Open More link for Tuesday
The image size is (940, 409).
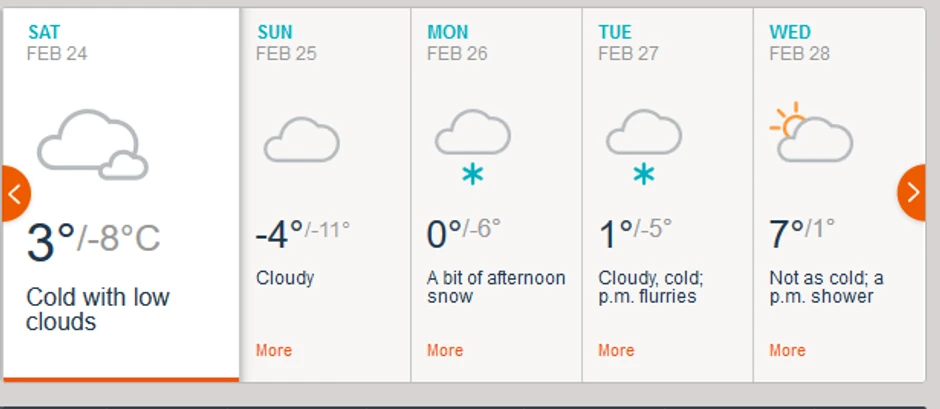coord(616,350)
